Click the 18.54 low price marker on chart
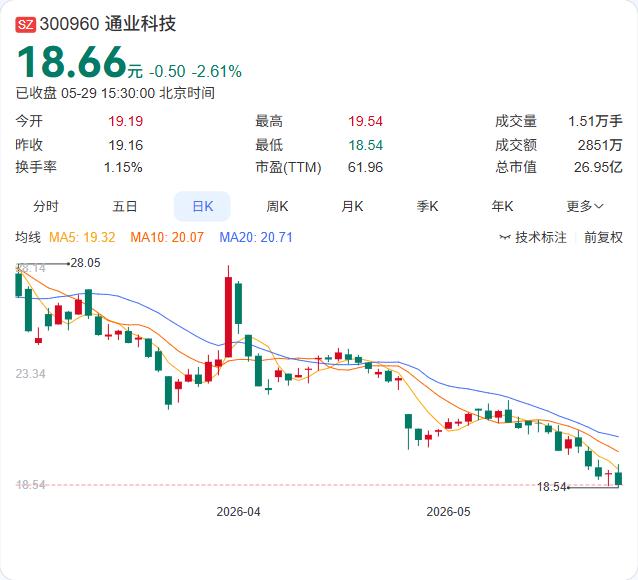 pos(551,487)
